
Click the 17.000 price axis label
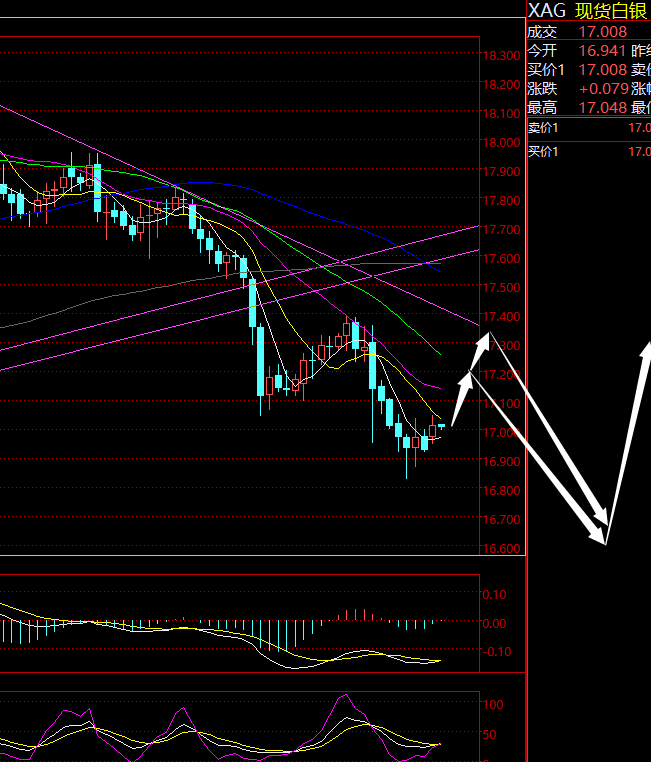[501, 433]
